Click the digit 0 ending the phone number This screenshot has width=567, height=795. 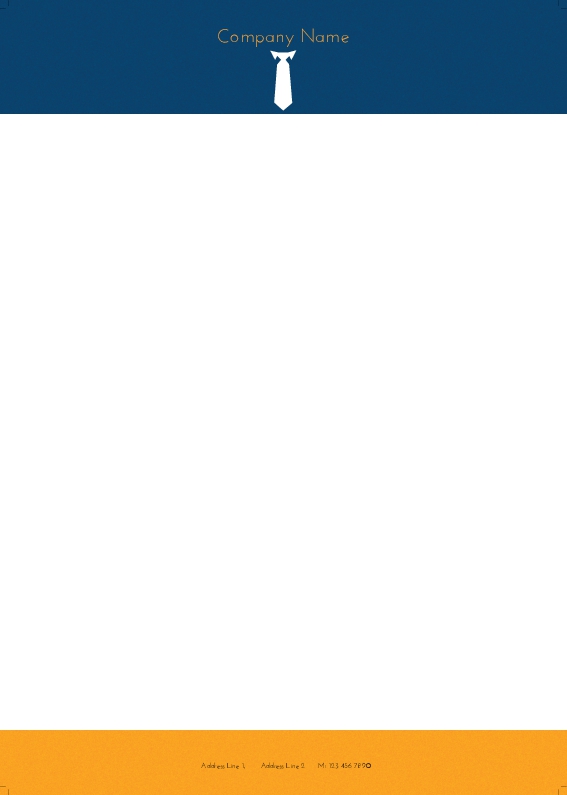pyautogui.click(x=369, y=766)
